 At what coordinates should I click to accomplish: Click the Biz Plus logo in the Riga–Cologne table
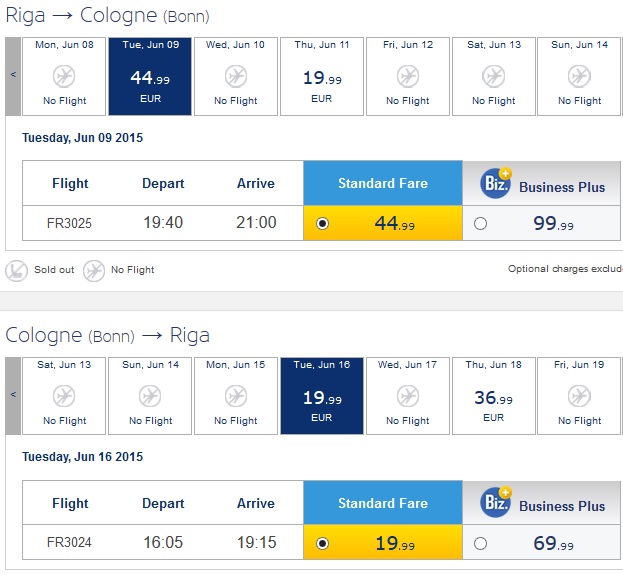pyautogui.click(x=496, y=183)
